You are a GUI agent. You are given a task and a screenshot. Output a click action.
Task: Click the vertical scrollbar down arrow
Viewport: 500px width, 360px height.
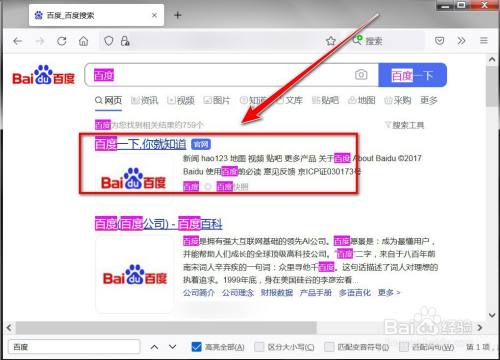tap(492, 315)
